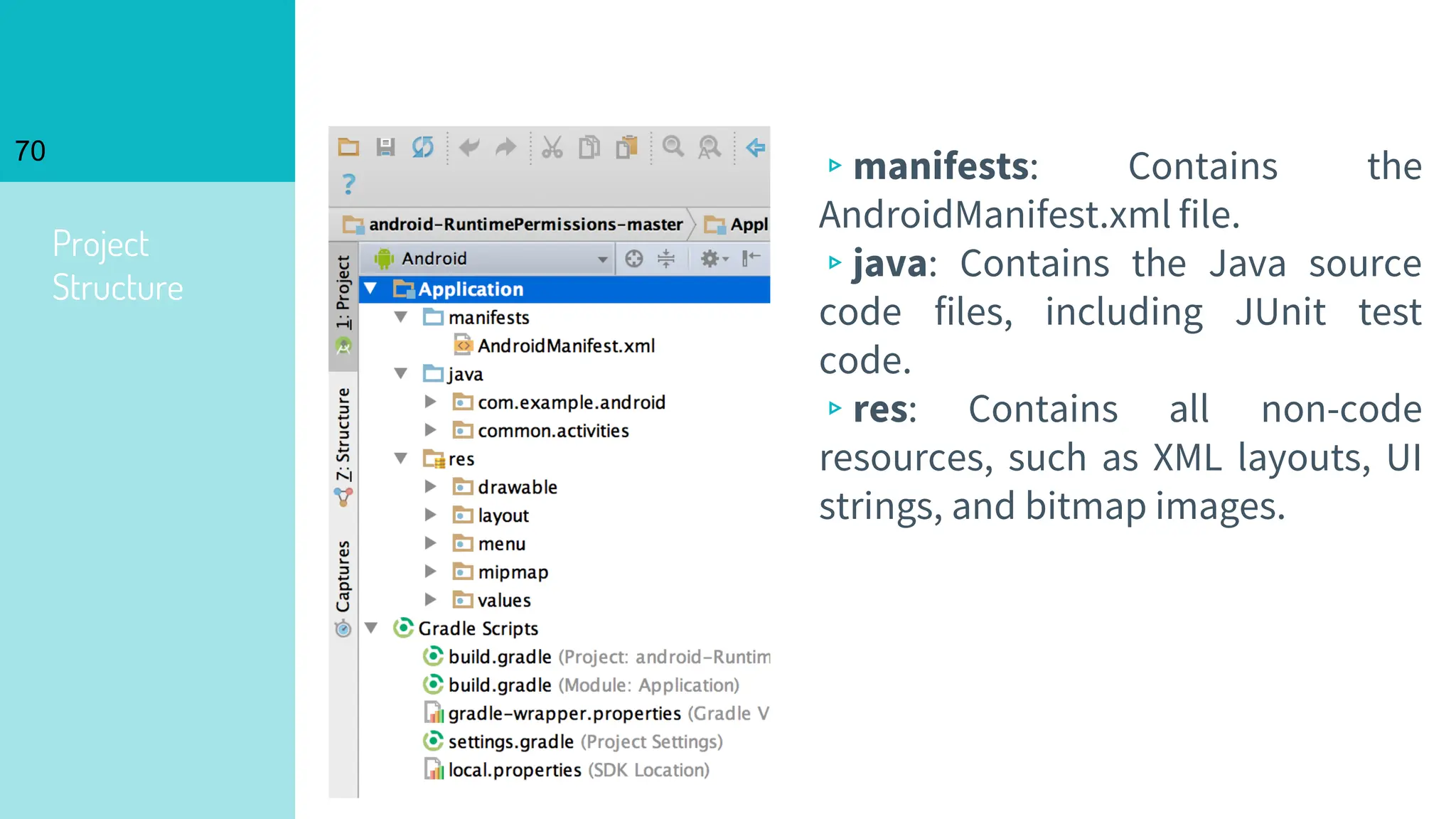Click the Back navigation arrow icon
1456x819 pixels.
756,147
